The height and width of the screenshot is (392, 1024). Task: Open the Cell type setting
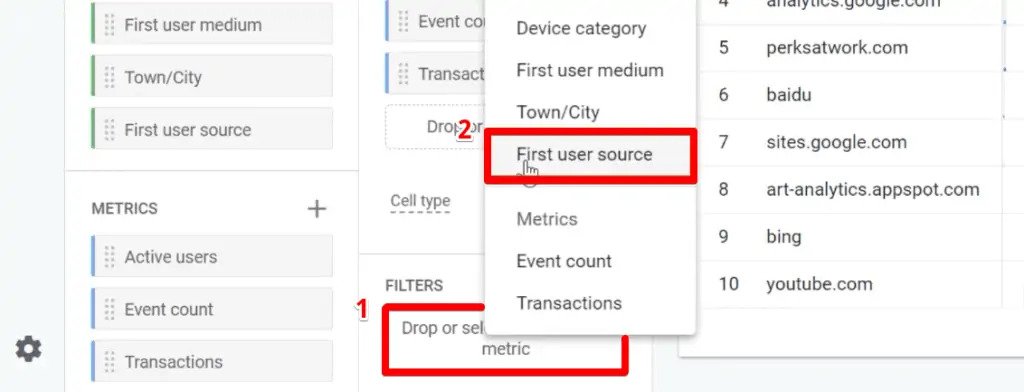coord(420,201)
